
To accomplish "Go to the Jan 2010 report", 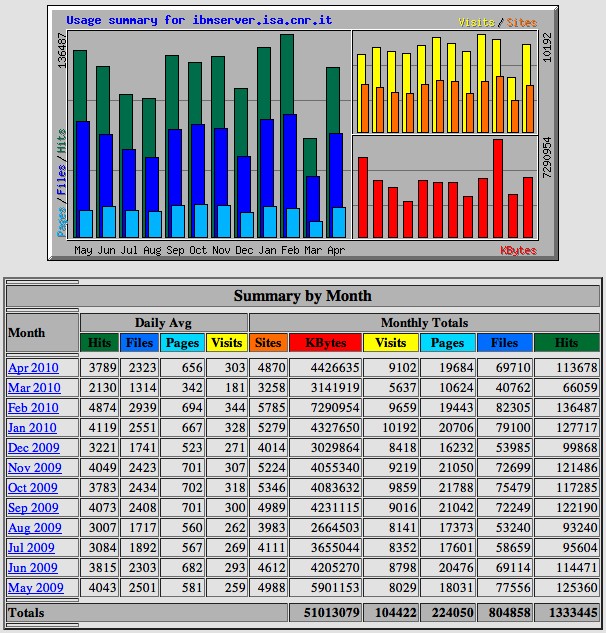I will coord(33,428).
